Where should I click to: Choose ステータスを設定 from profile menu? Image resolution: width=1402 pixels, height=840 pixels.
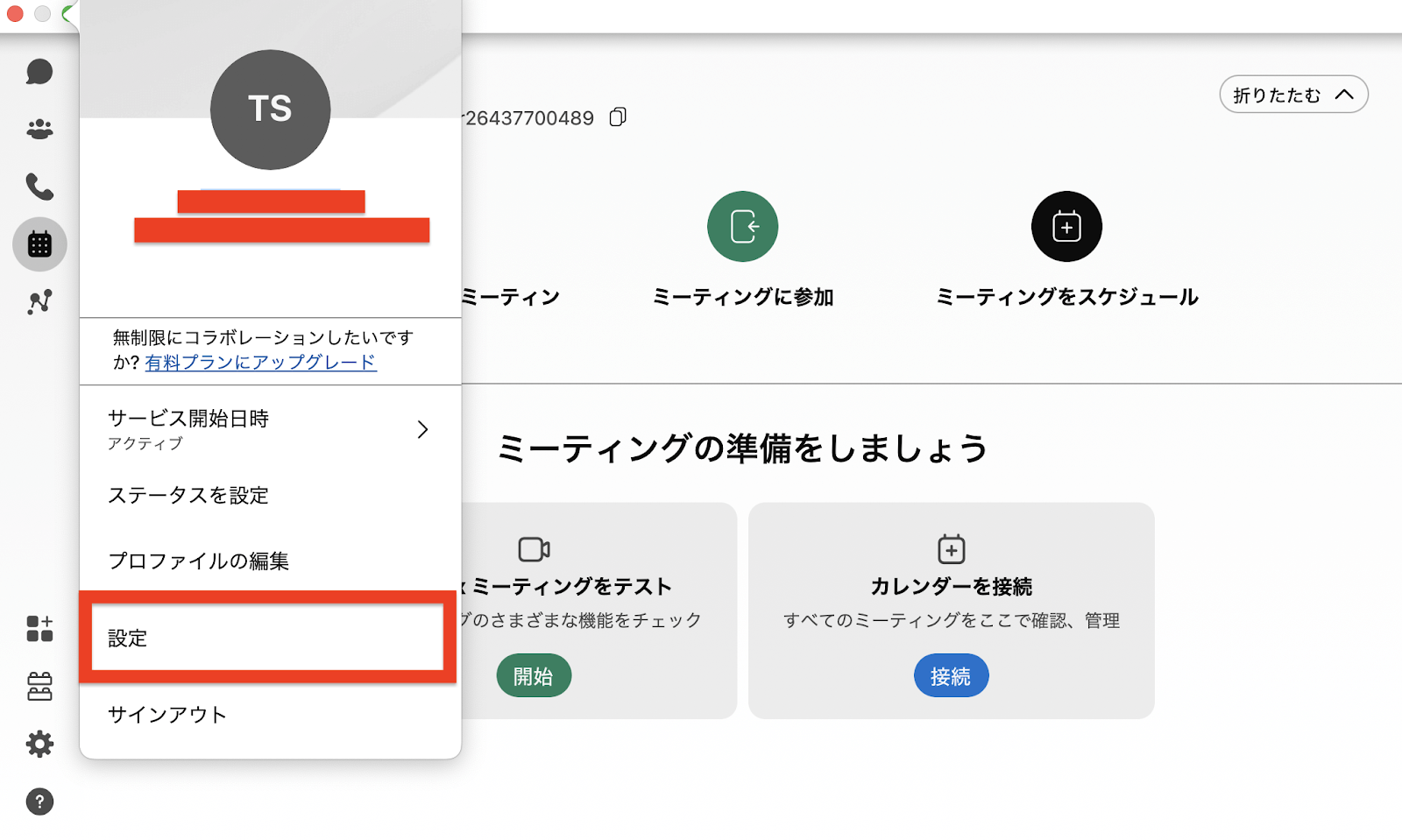270,496
